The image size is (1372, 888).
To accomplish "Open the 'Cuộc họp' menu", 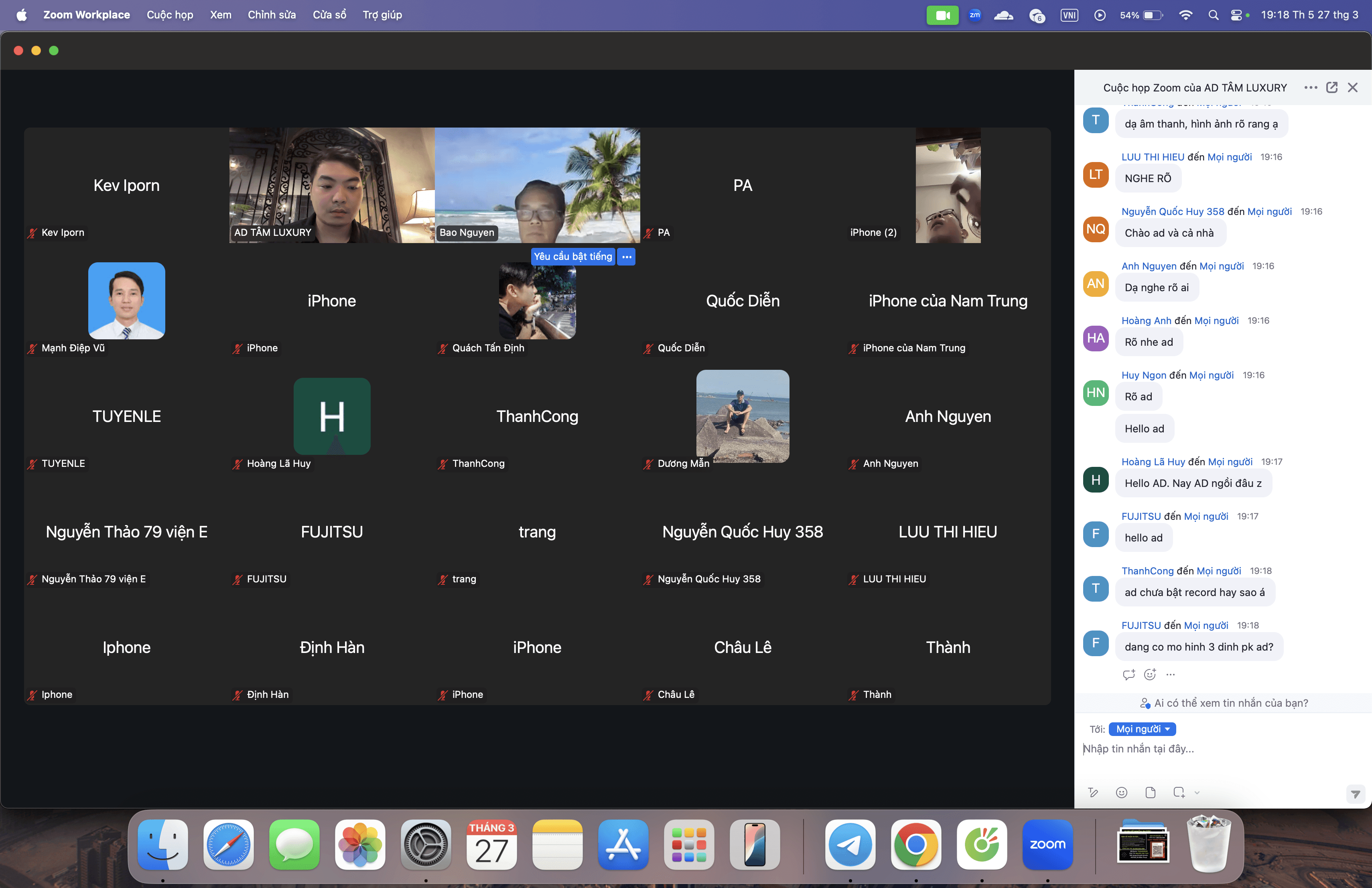I will click(169, 15).
